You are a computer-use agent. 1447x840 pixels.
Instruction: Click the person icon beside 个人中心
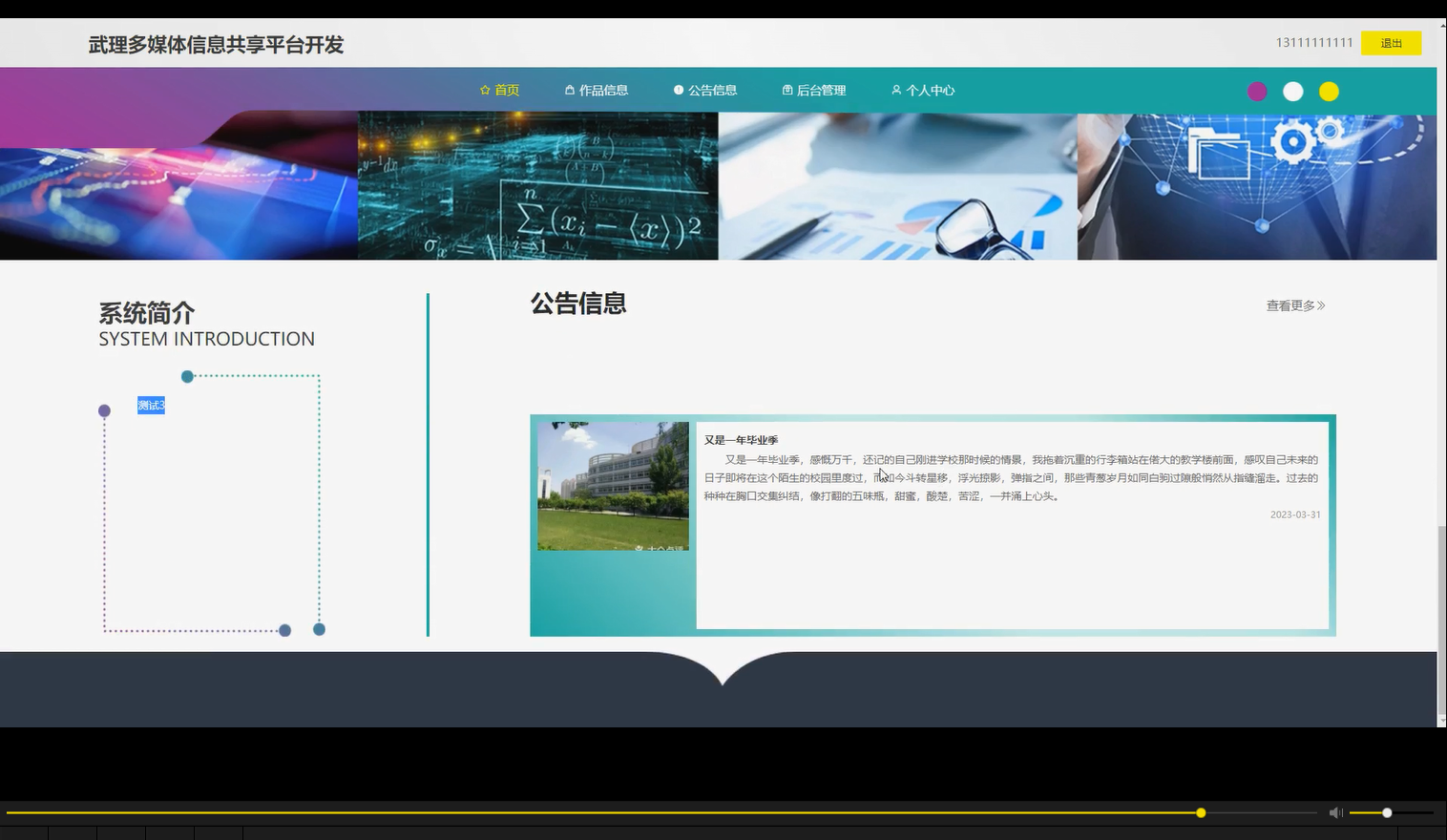click(x=894, y=90)
